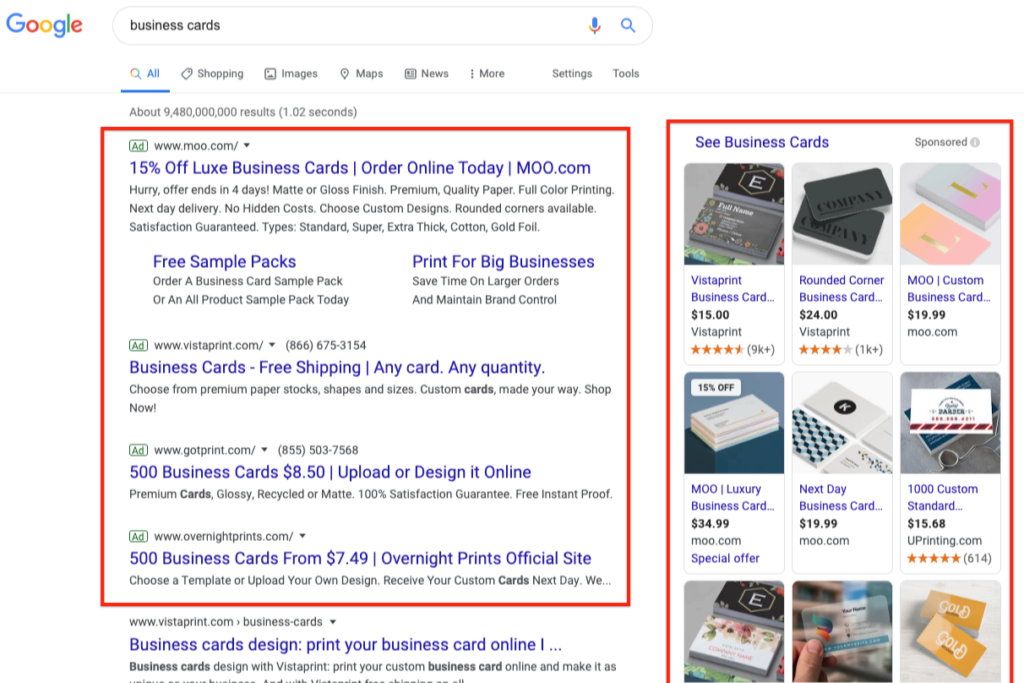This screenshot has width=1024, height=683.
Task: Click the Rounded Corner black card thumbnail
Action: coord(842,214)
